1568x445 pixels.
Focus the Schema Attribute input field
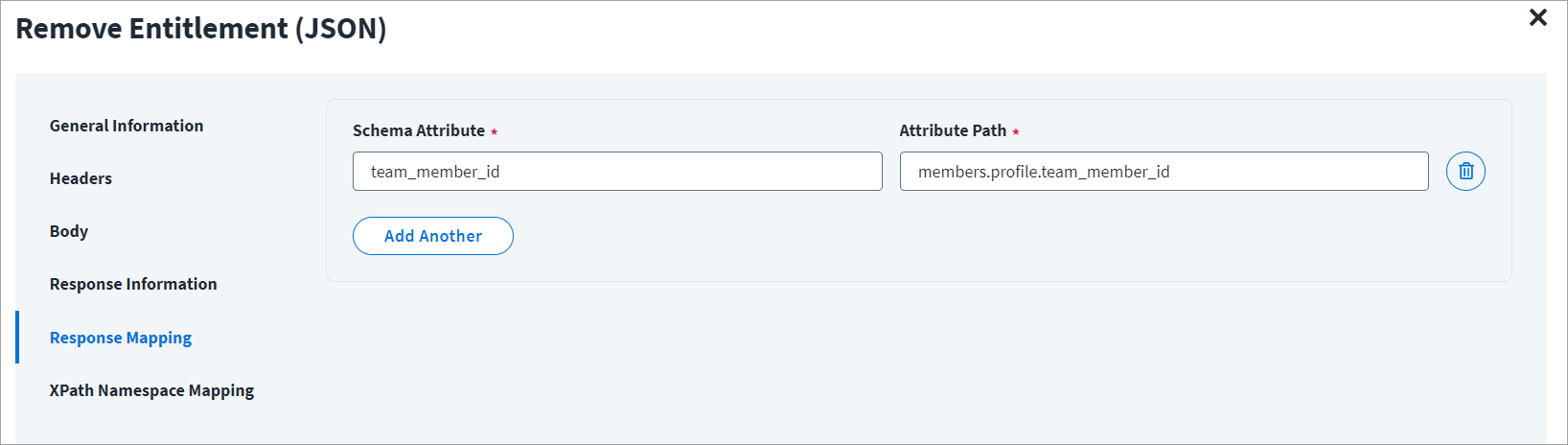(617, 172)
